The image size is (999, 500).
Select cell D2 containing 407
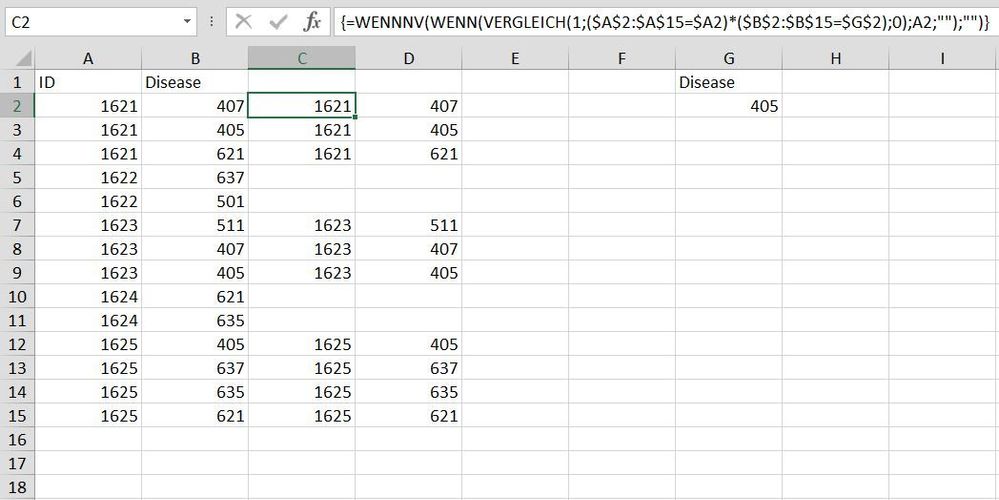408,106
